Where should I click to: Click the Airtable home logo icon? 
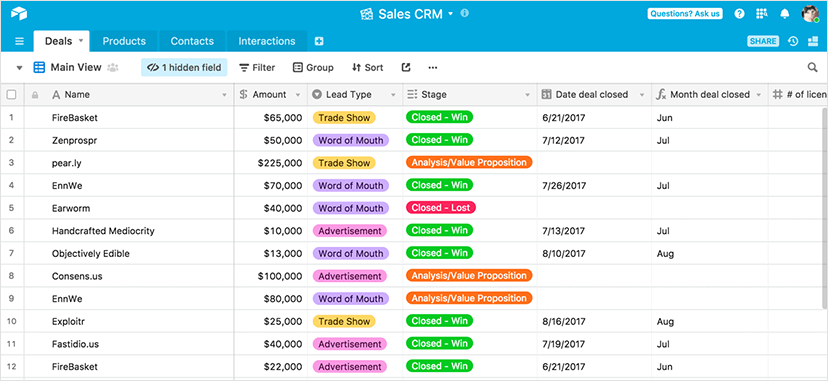click(x=18, y=14)
